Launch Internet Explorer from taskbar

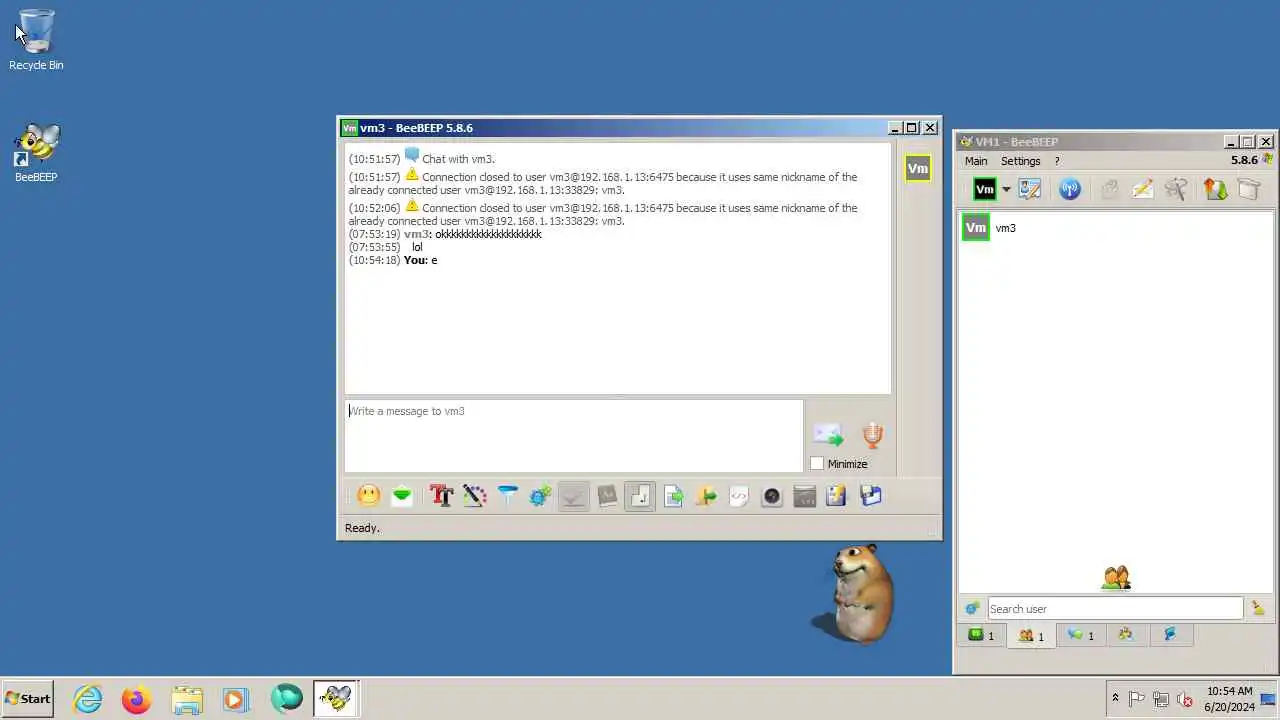88,699
